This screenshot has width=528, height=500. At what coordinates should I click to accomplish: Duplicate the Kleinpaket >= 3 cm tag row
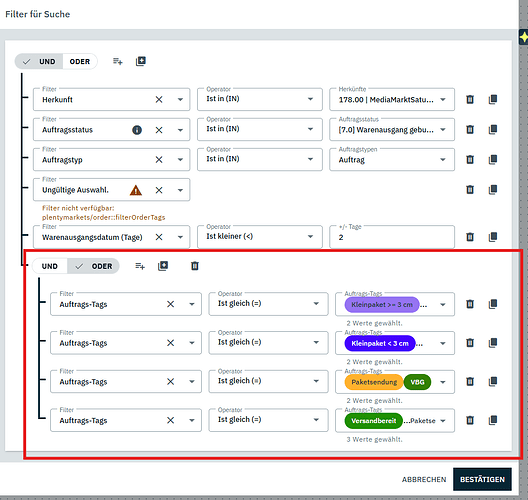click(493, 304)
